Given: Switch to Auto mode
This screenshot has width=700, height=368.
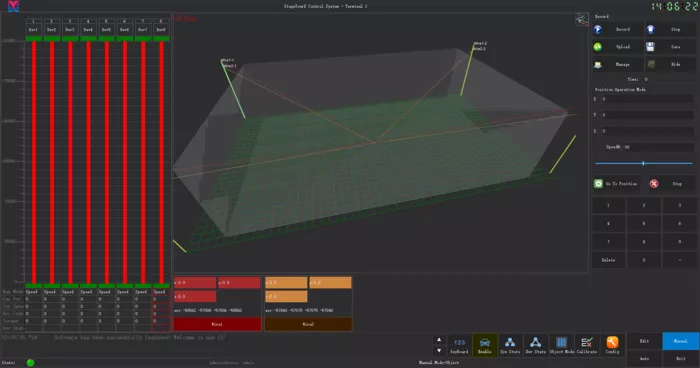Looking at the screenshot, I should click(644, 358).
